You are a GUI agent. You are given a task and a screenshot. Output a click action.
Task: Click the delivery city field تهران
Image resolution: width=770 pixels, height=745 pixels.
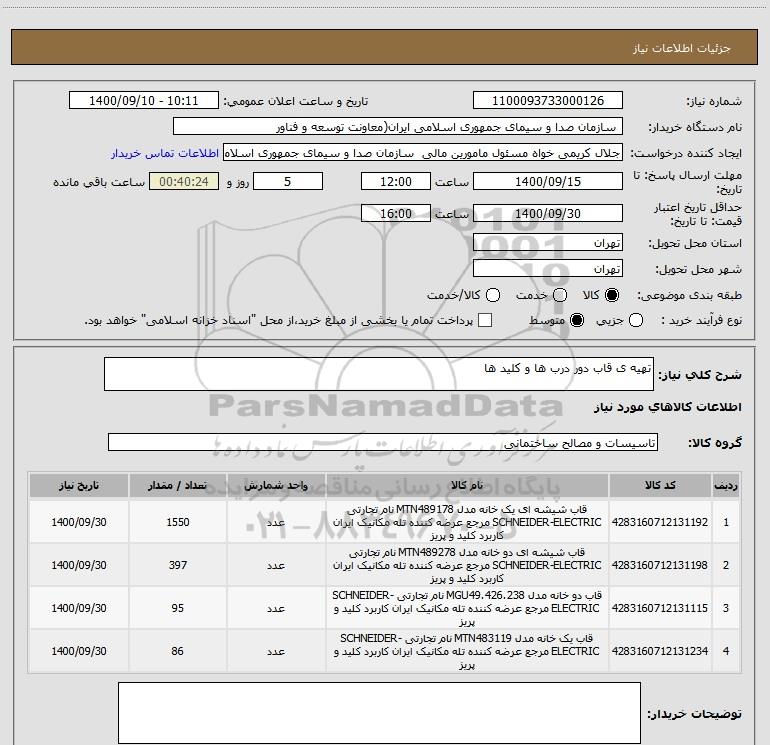(548, 269)
